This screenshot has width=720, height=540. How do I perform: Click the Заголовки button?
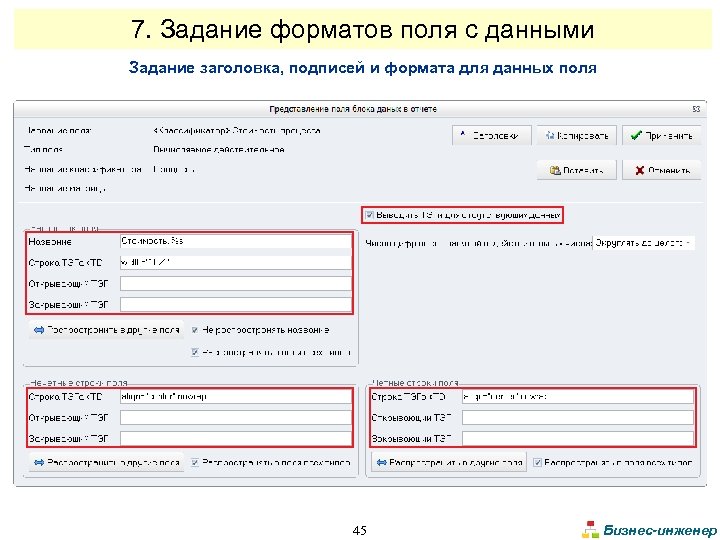click(491, 135)
